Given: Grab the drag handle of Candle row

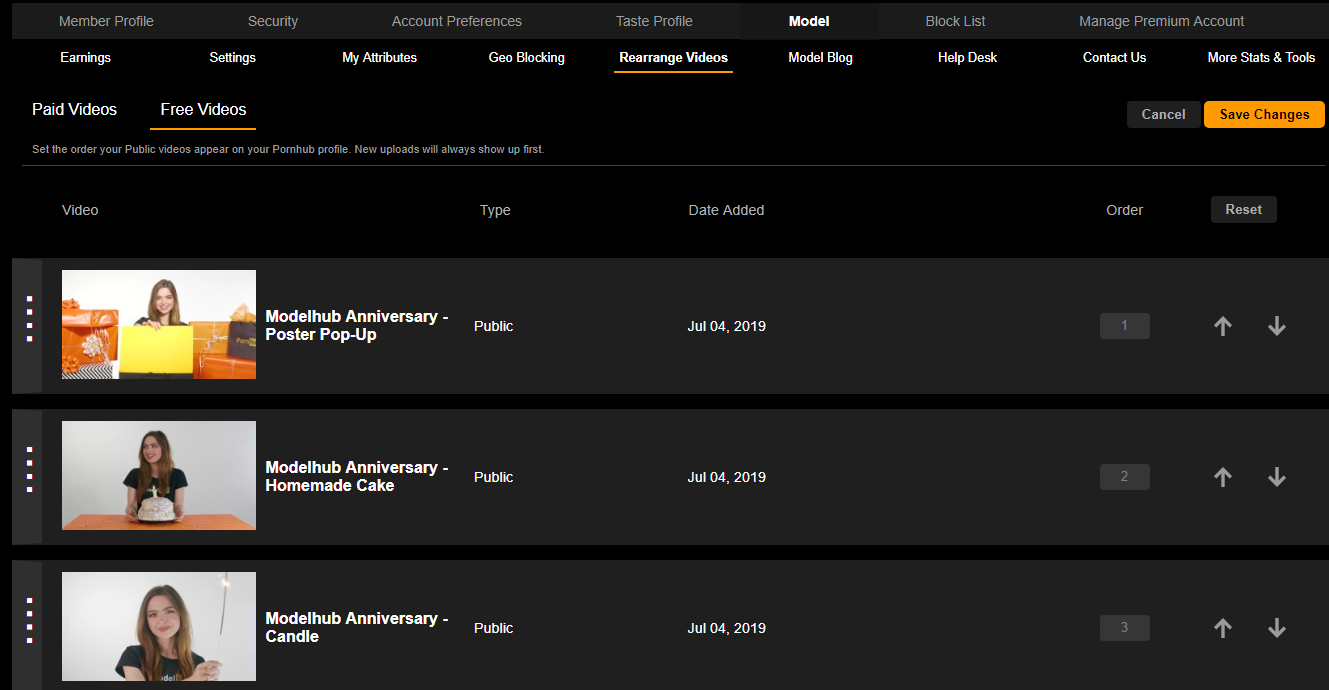Looking at the screenshot, I should [28, 621].
